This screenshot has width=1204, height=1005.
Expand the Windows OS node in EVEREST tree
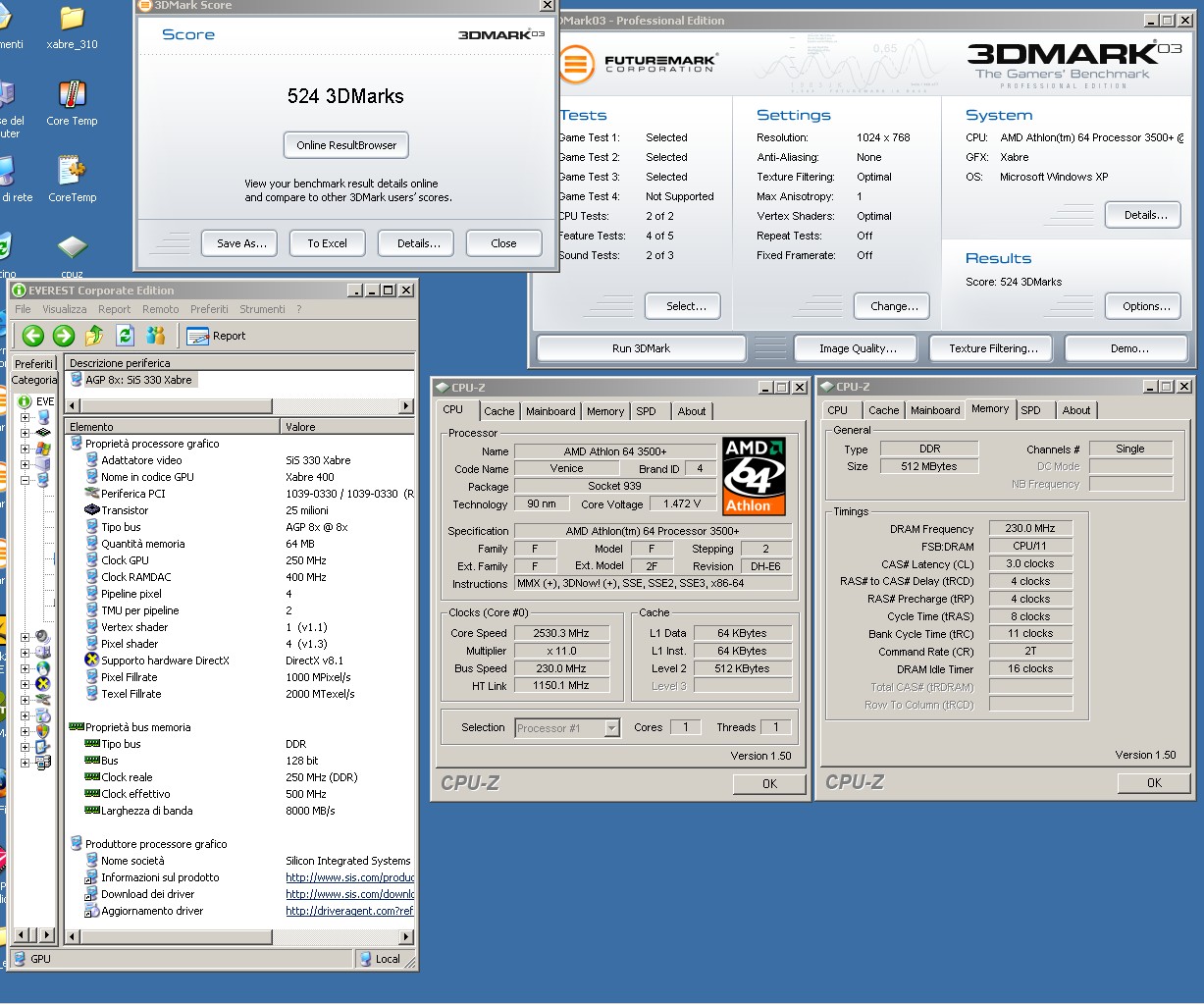(x=25, y=449)
